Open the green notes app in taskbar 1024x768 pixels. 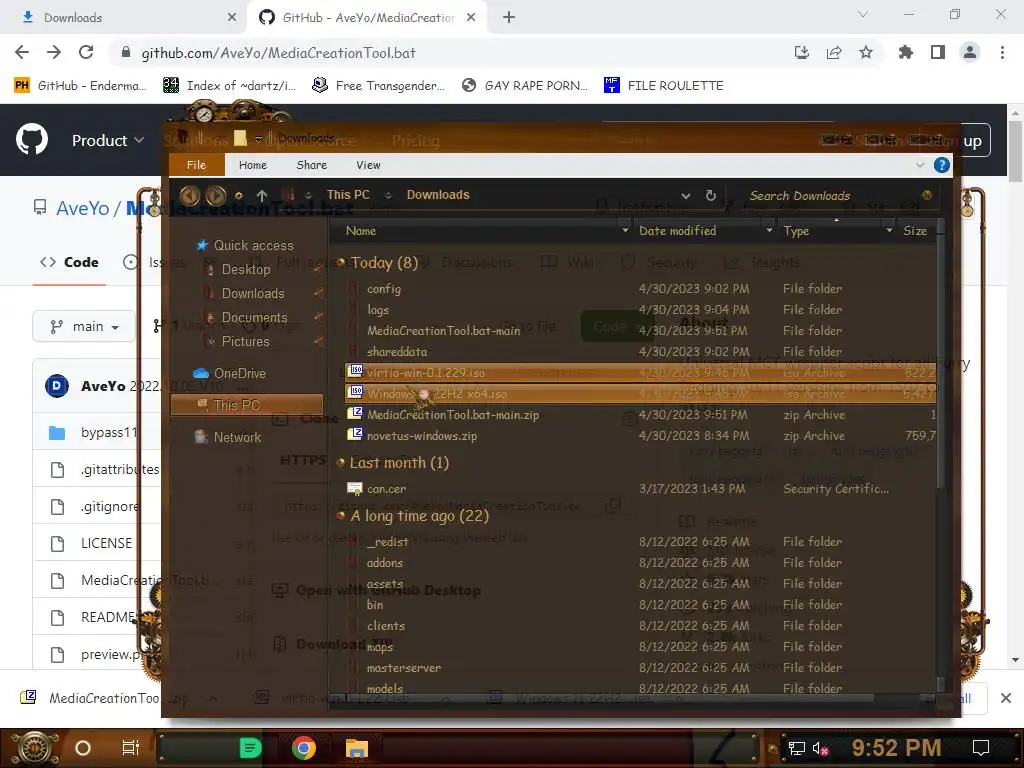(250, 748)
